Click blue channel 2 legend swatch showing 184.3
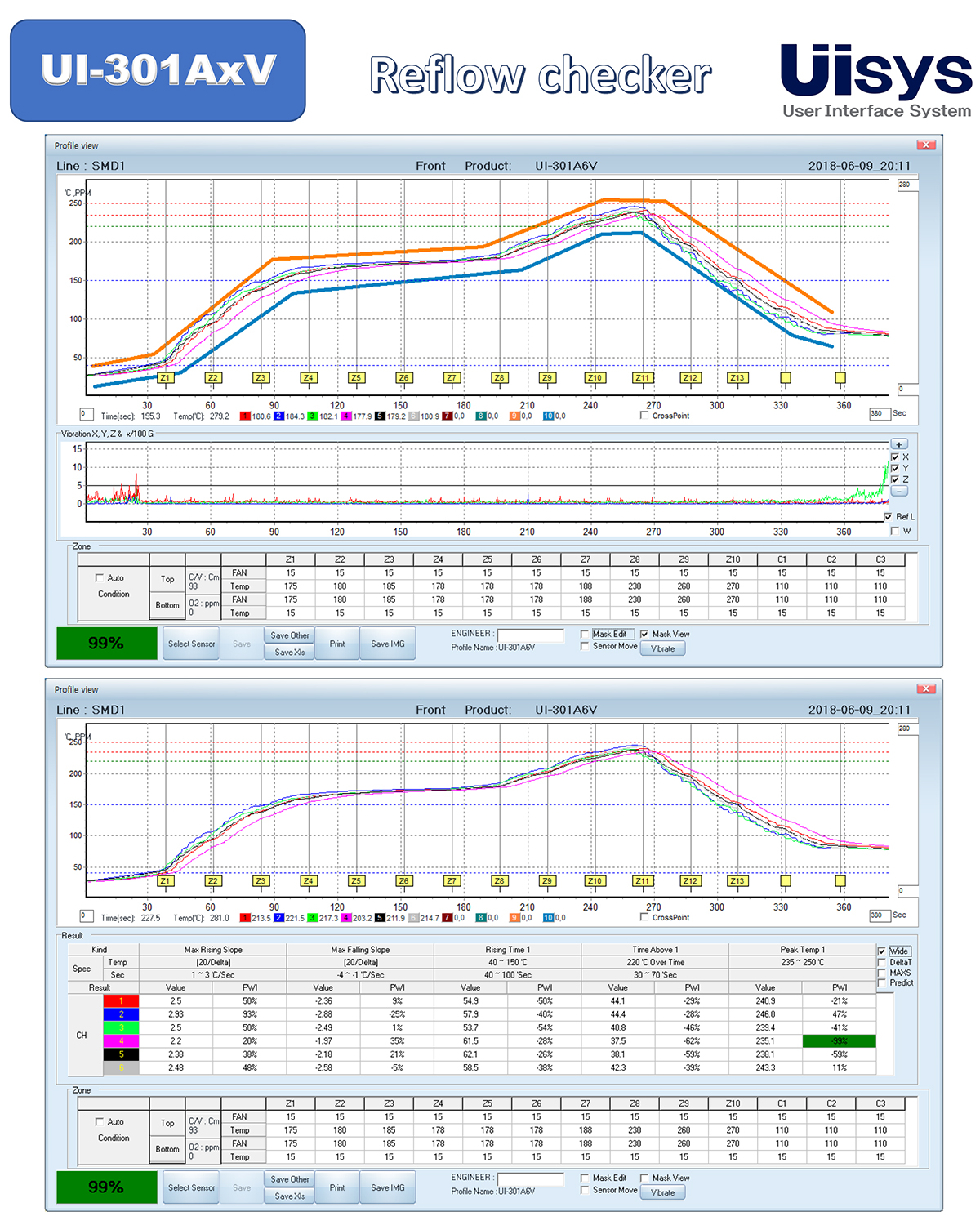Viewport: 980px width, 1225px height. tap(278, 416)
